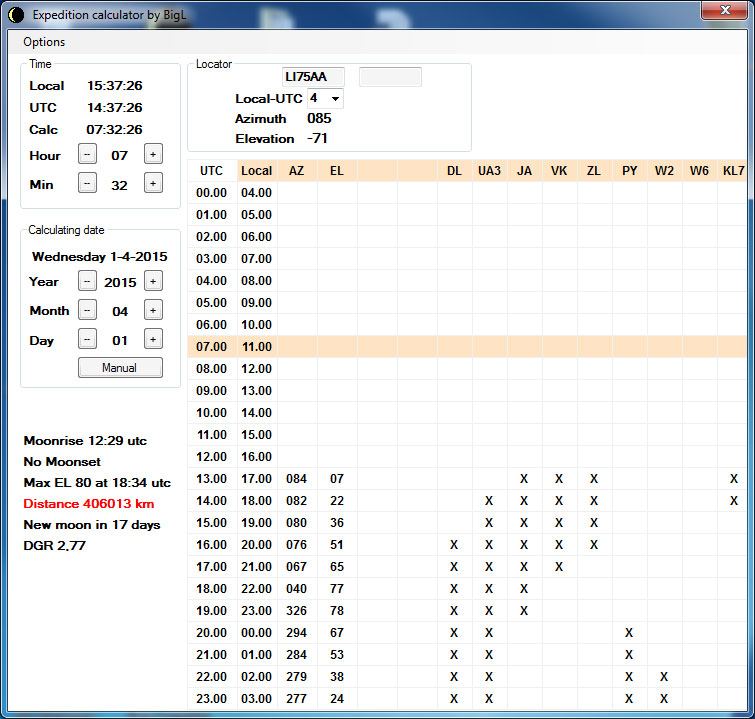
Task: Decrease the Hour value with minus button
Action: point(87,155)
